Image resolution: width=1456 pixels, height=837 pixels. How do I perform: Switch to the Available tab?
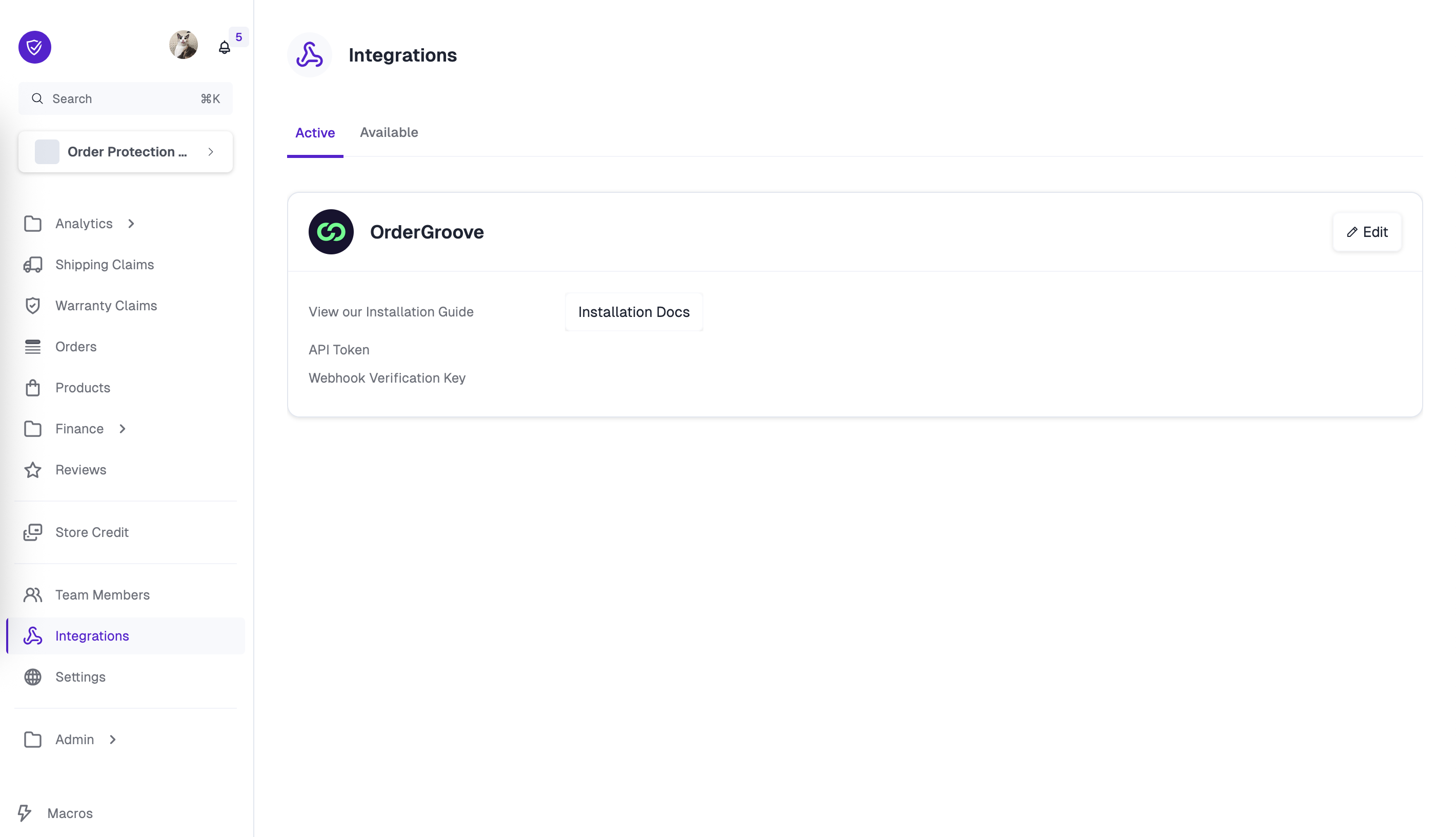coord(389,132)
